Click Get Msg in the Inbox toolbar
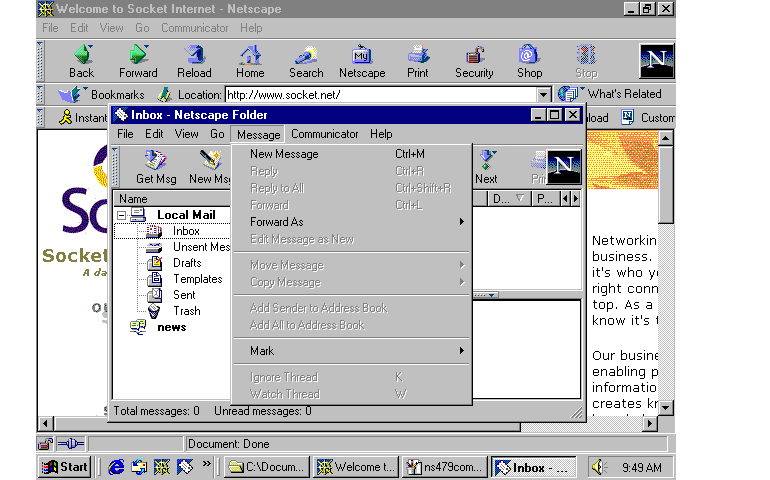770x480 pixels. pos(156,167)
